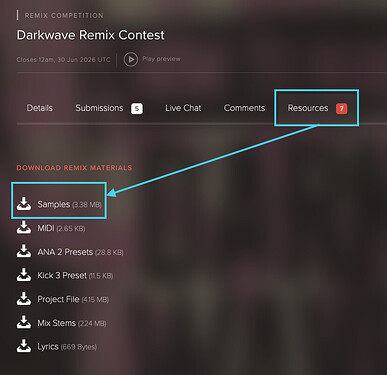
Task: Play the contest preview with circular play button
Action: [x=131, y=59]
